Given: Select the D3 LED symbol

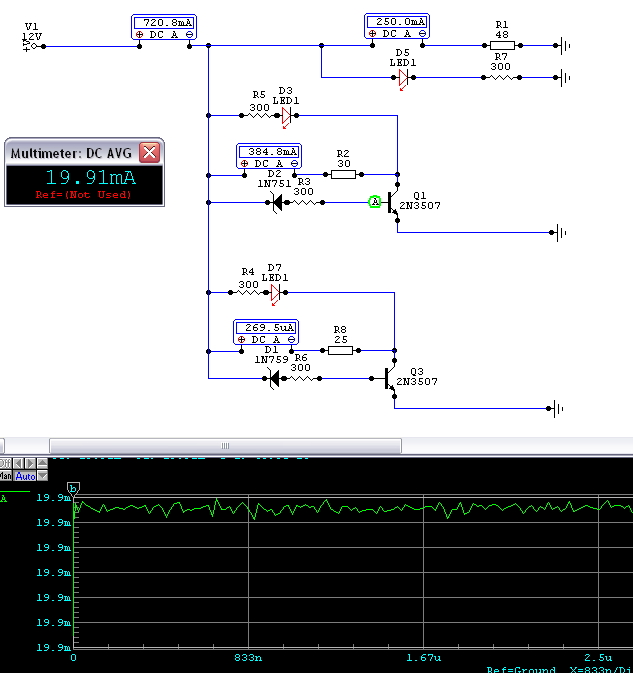Looking at the screenshot, I should point(287,116).
